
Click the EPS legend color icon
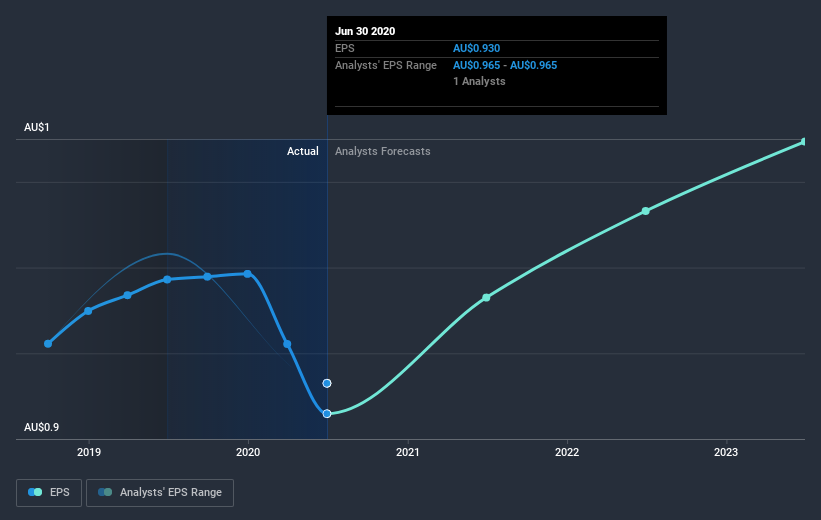click(35, 492)
